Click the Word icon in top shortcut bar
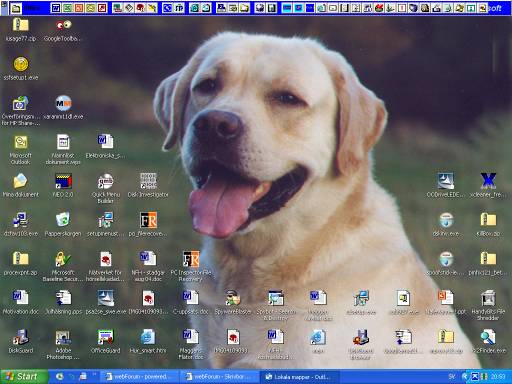This screenshot has width=512, height=384. click(x=56, y=8)
